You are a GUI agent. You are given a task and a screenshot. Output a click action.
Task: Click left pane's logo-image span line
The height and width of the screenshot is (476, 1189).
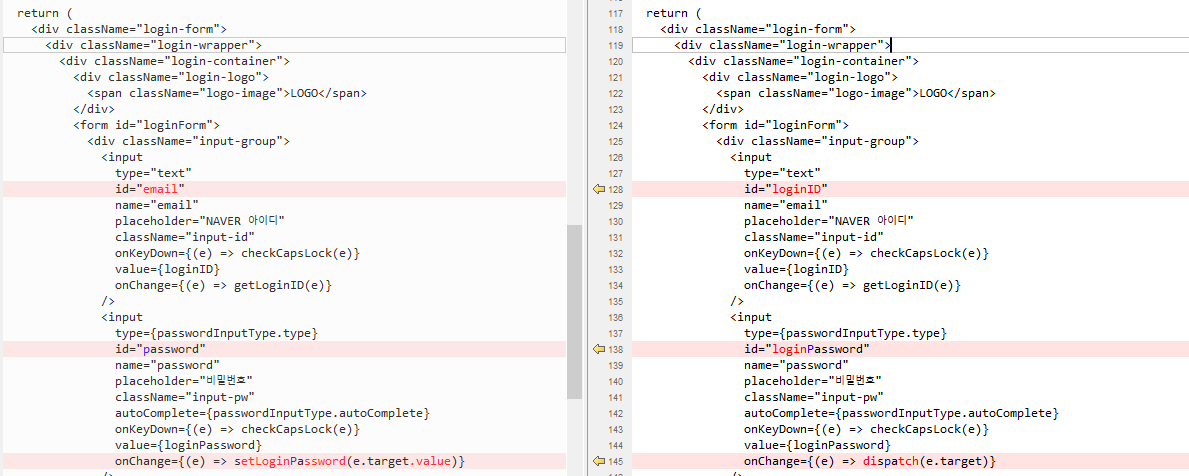[x=227, y=93]
